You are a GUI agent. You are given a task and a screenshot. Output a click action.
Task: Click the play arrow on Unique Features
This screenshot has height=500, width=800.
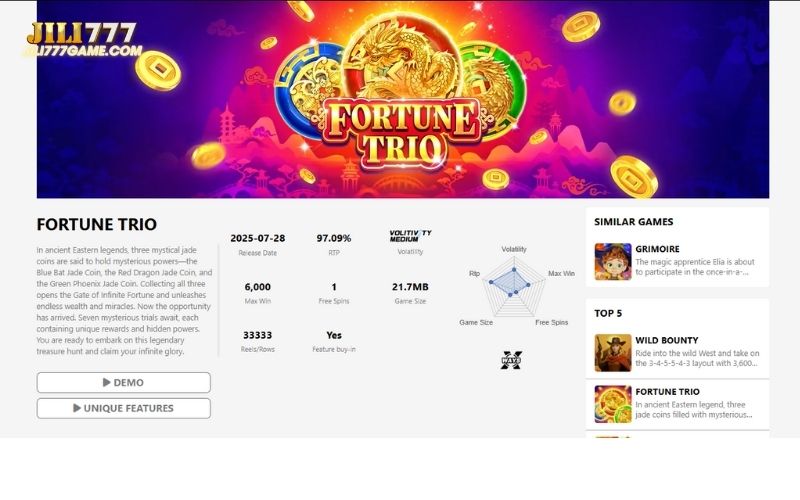click(77, 408)
